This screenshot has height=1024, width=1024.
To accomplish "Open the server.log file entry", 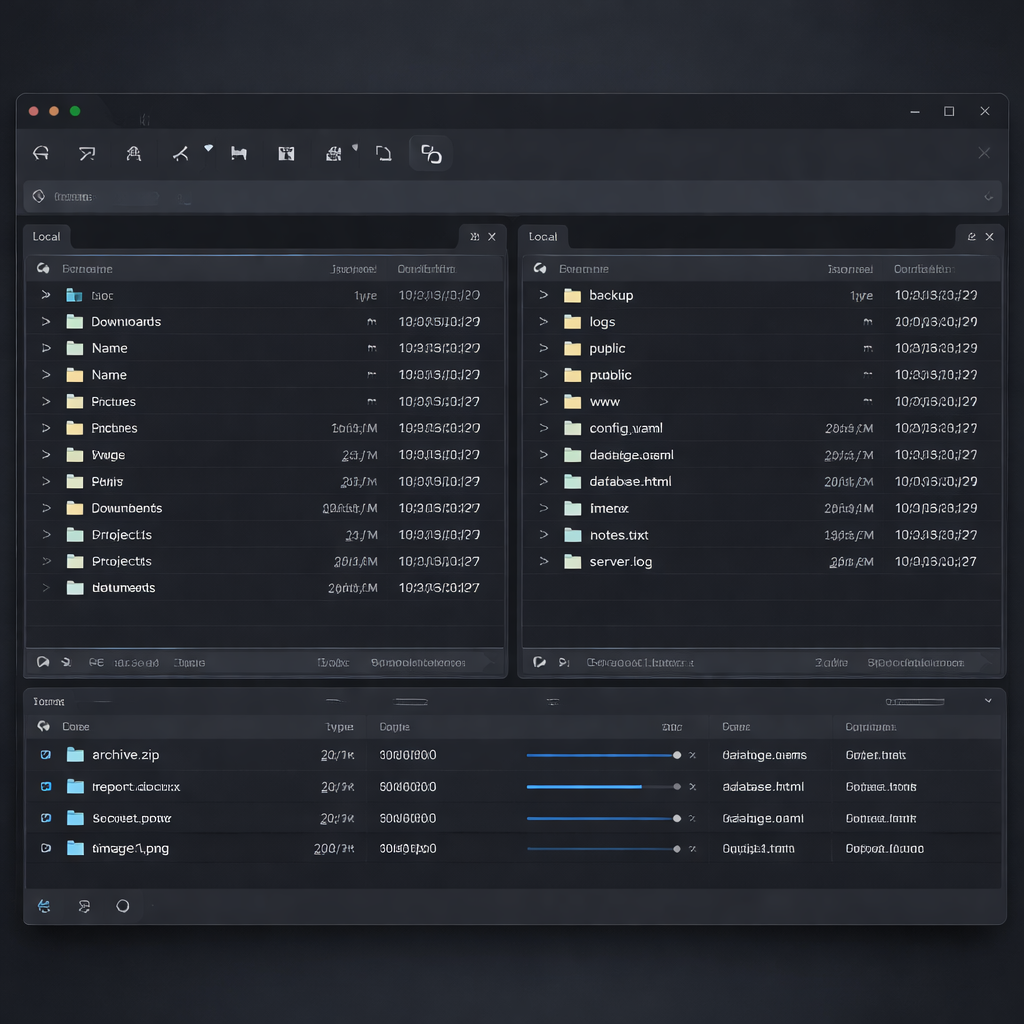I will click(x=620, y=562).
